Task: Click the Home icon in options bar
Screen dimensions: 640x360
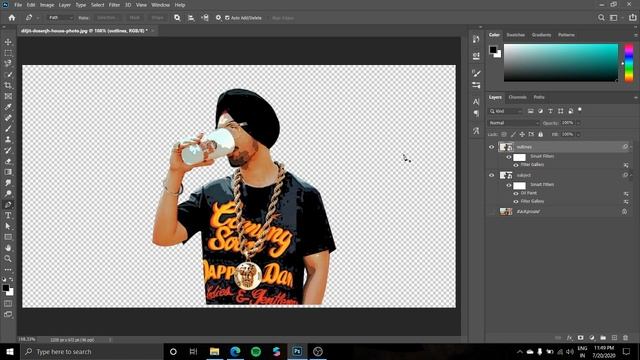Action: [12, 18]
